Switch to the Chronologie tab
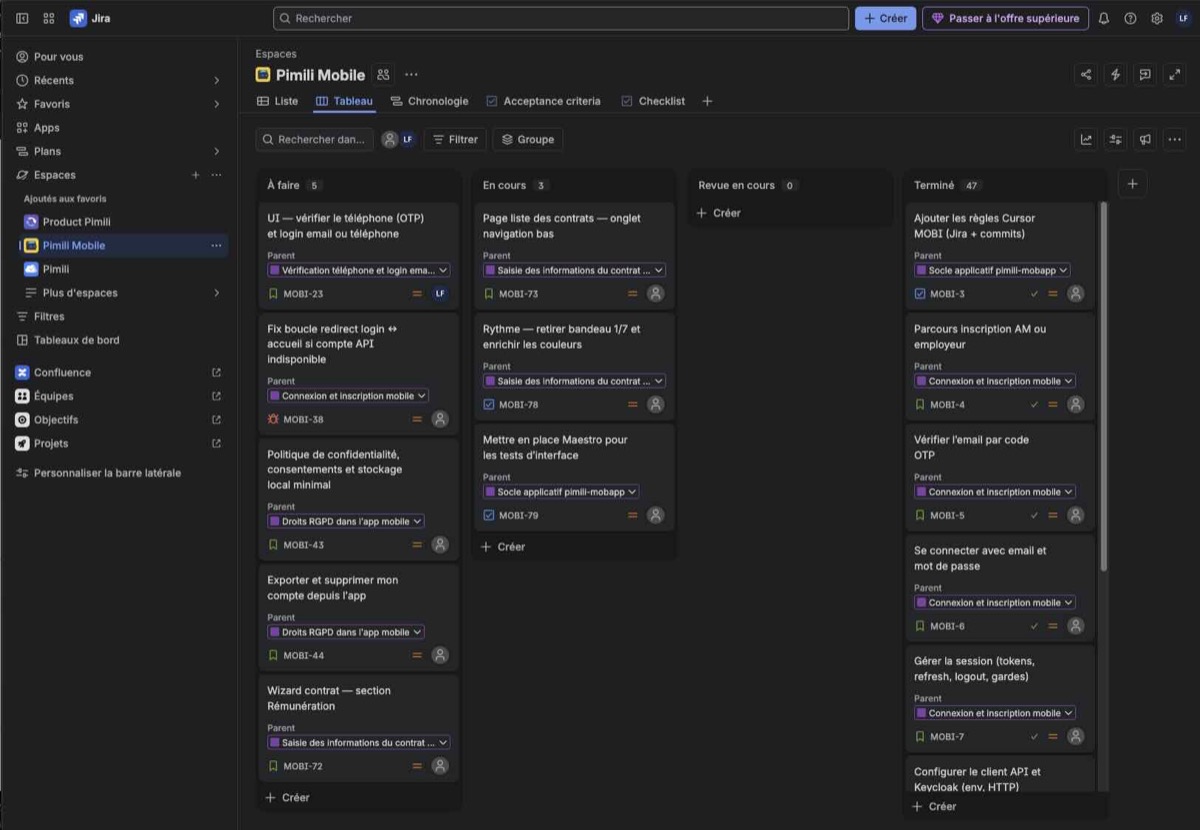 [x=429, y=101]
